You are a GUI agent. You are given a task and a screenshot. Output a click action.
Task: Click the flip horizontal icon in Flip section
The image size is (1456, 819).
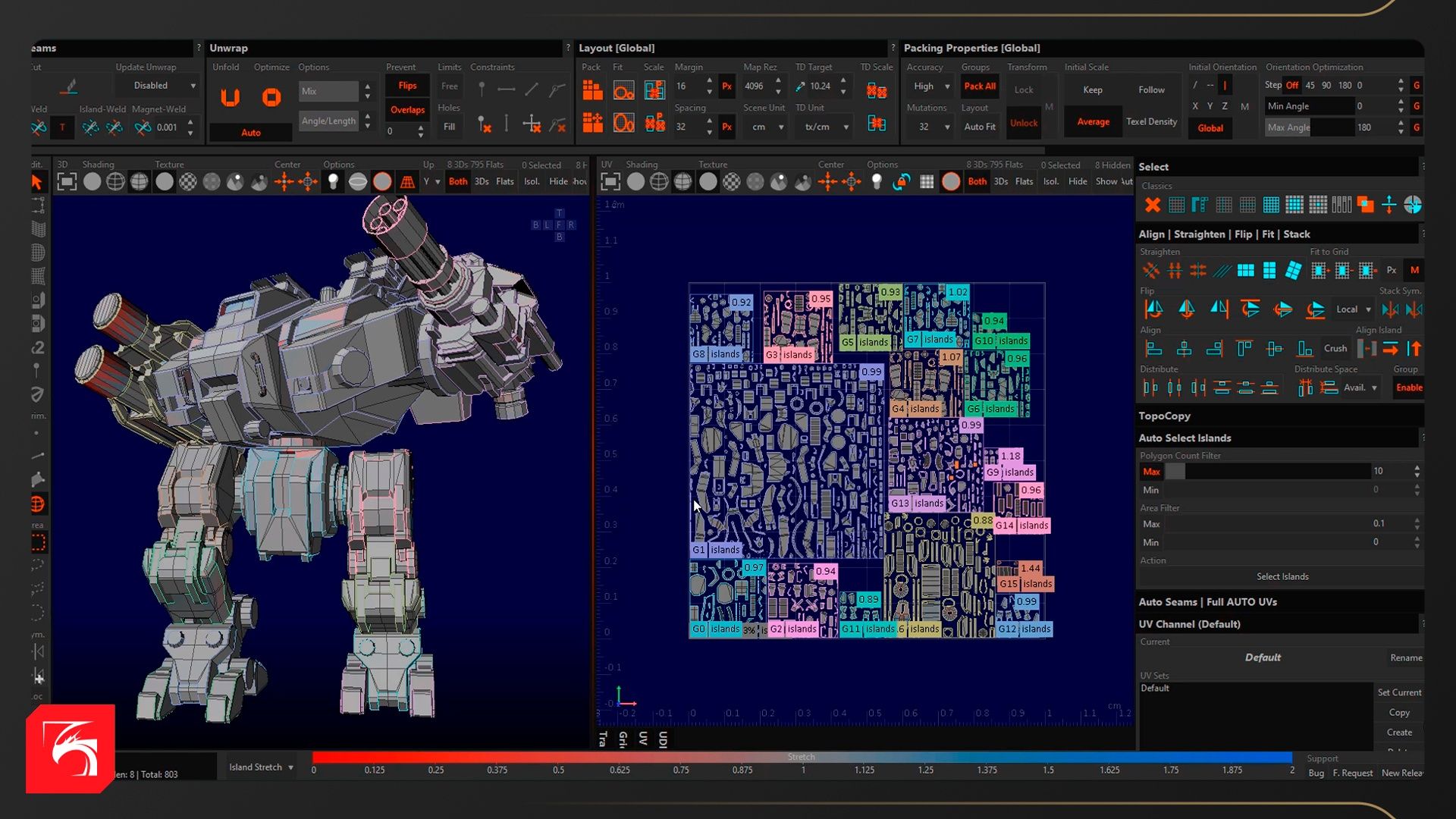[1153, 309]
